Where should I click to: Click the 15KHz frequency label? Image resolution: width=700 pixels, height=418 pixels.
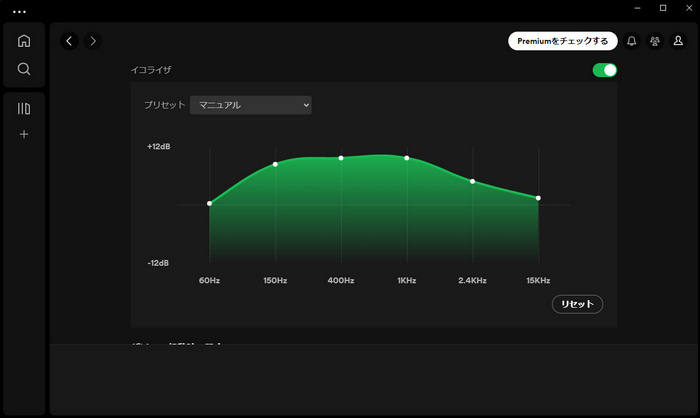click(x=538, y=280)
